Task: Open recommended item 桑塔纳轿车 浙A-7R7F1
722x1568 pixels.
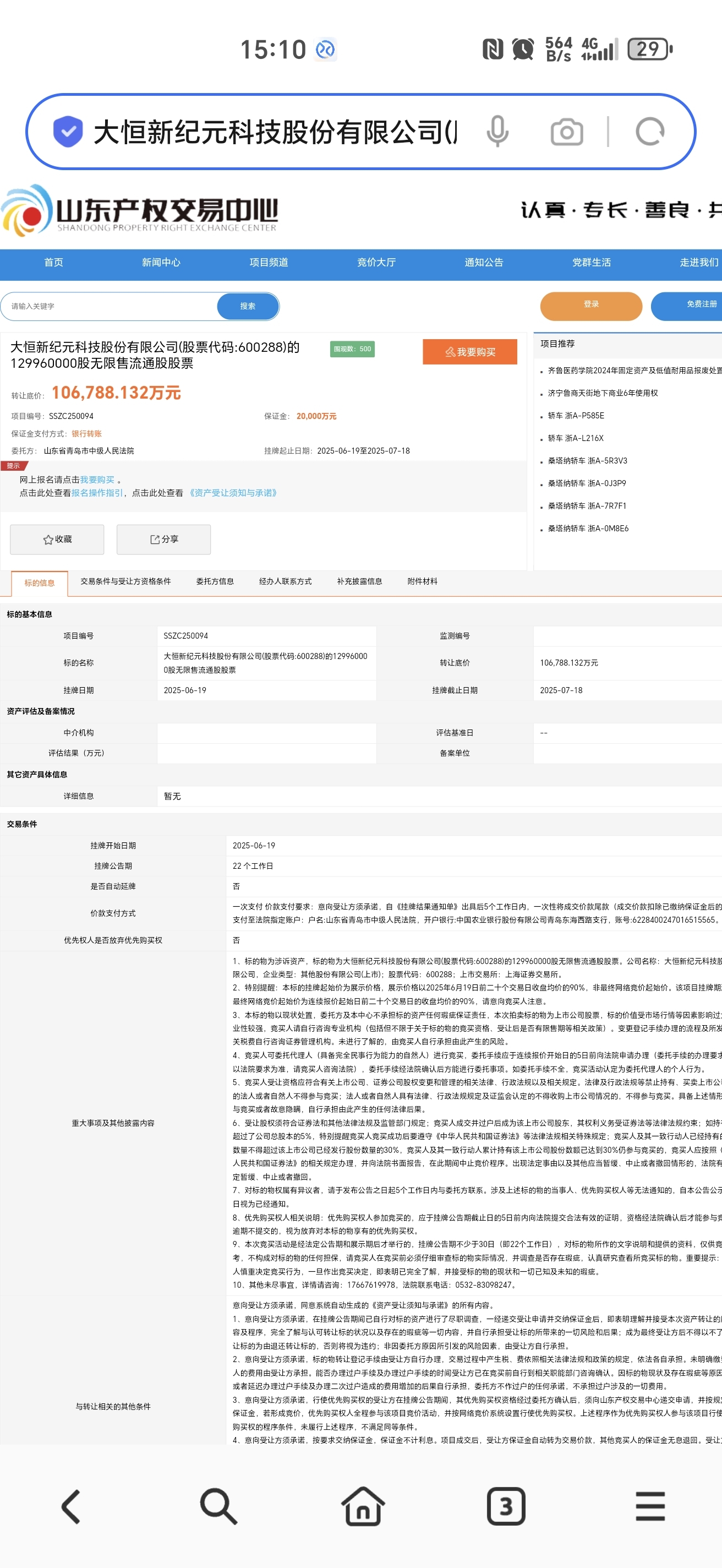Action: (587, 506)
